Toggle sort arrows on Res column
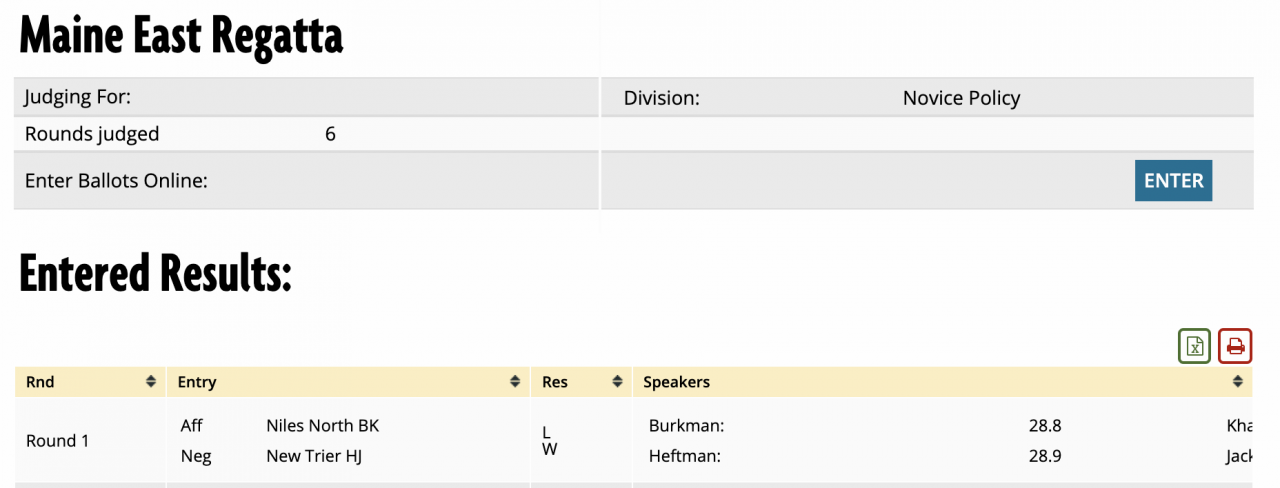 pyautogui.click(x=617, y=382)
